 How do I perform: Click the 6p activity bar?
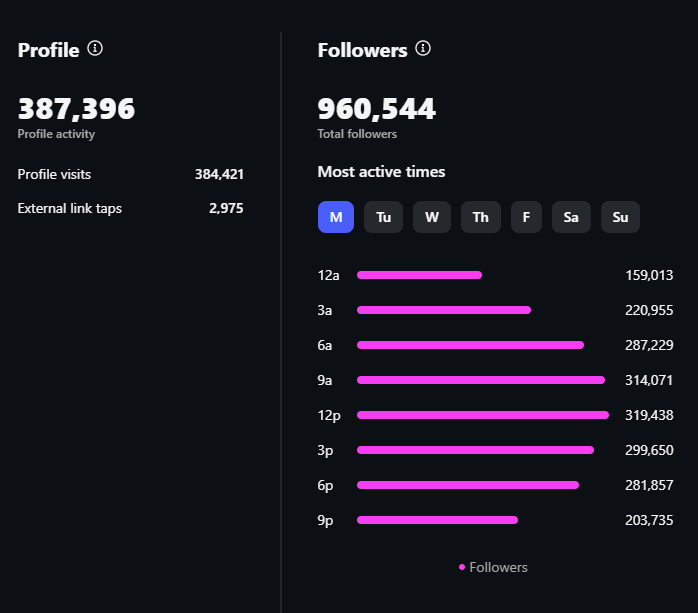tap(468, 485)
